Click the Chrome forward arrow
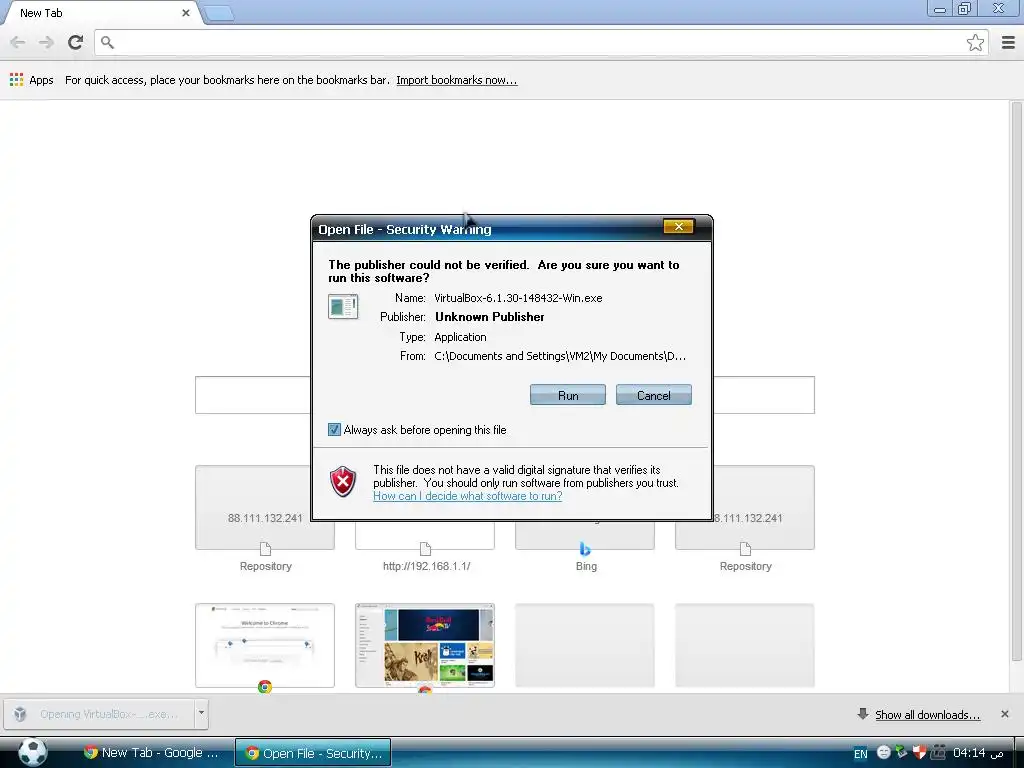Image resolution: width=1024 pixels, height=768 pixels. pyautogui.click(x=46, y=42)
